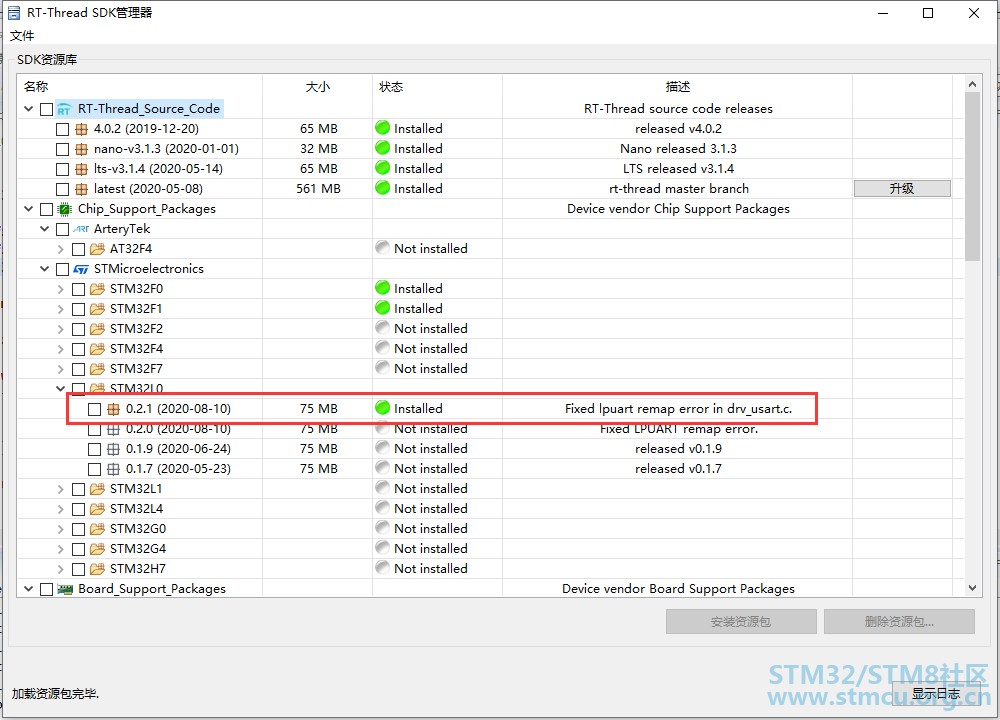Tick the checkbox for 4.0.2 (2019-12-20)
1000x720 pixels.
62,129
